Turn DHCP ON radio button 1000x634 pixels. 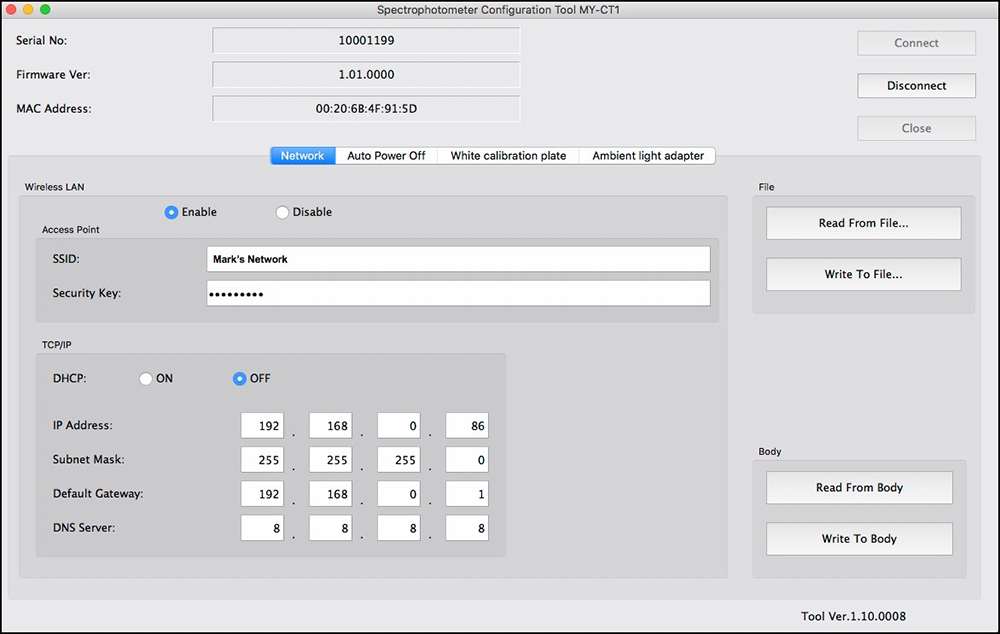point(146,379)
